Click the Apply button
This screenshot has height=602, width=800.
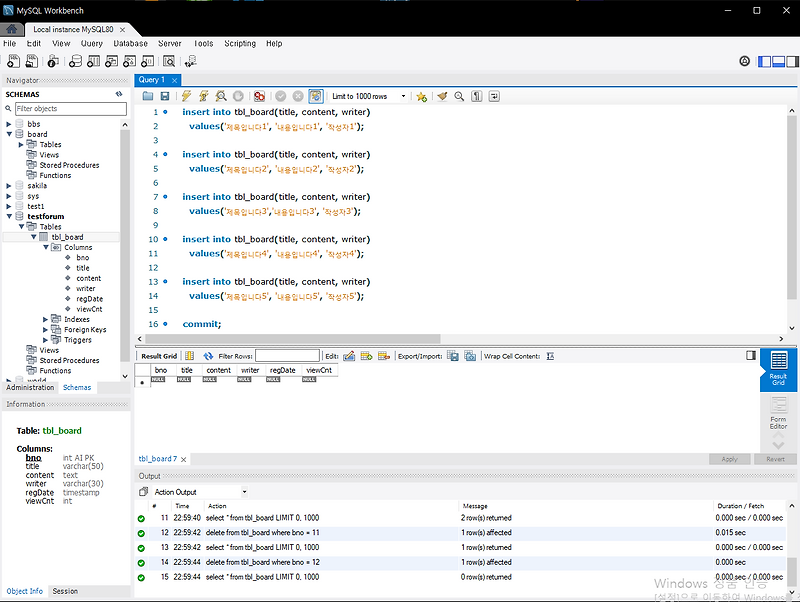pos(729,459)
